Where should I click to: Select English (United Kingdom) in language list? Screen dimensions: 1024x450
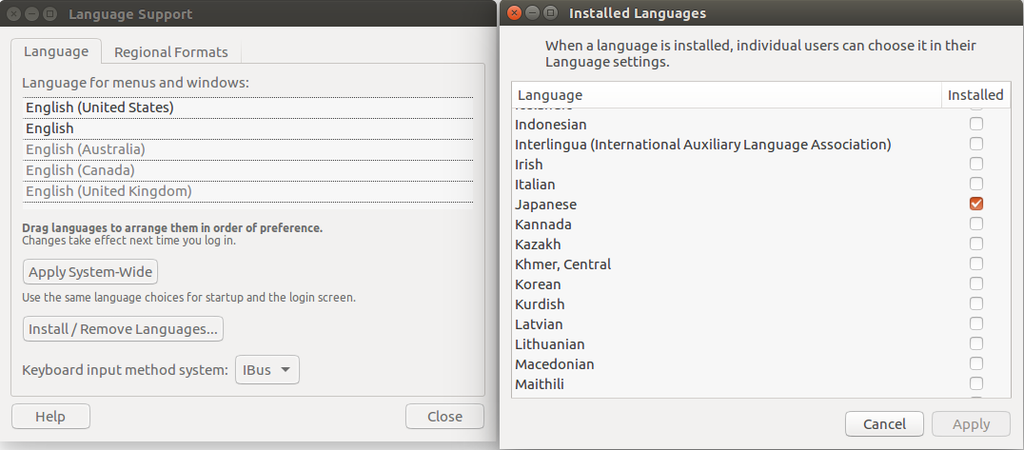[x=248, y=191]
